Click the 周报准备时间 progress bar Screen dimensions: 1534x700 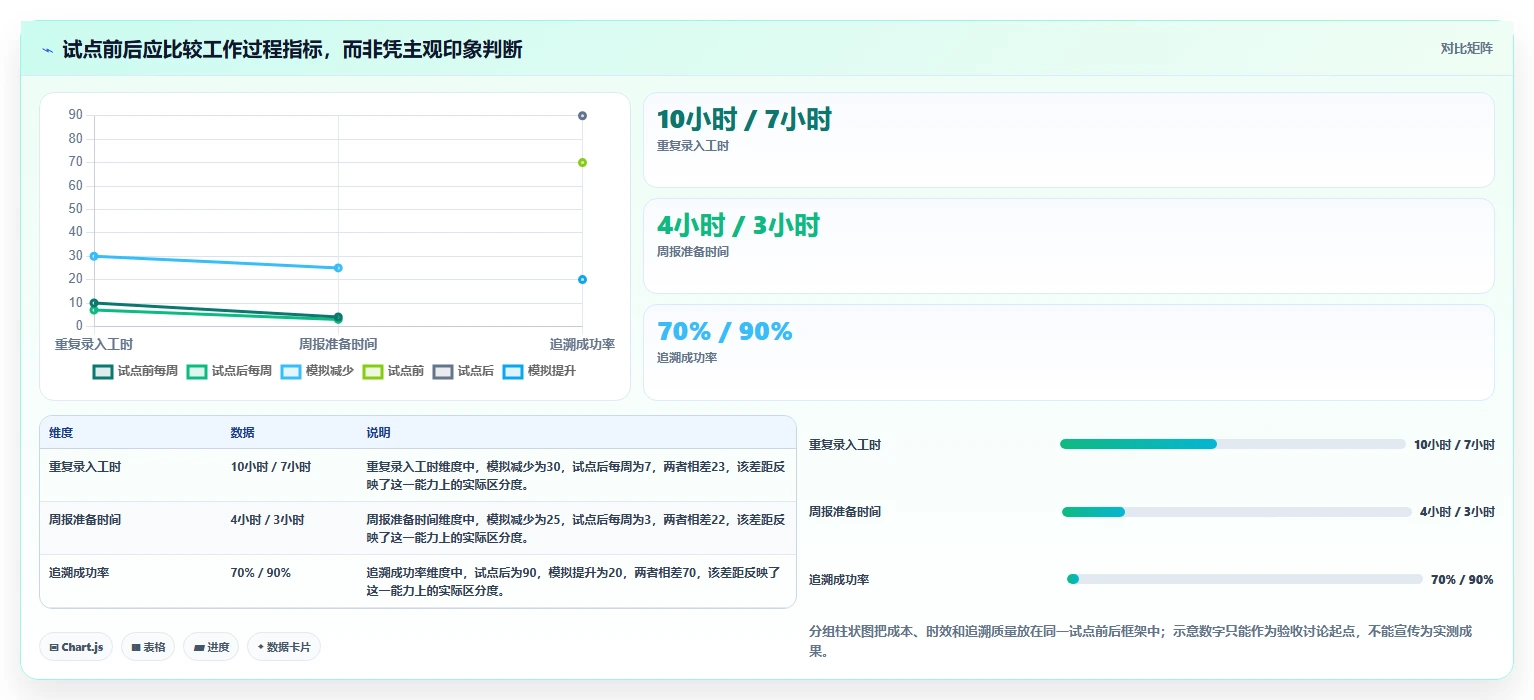tap(1236, 512)
